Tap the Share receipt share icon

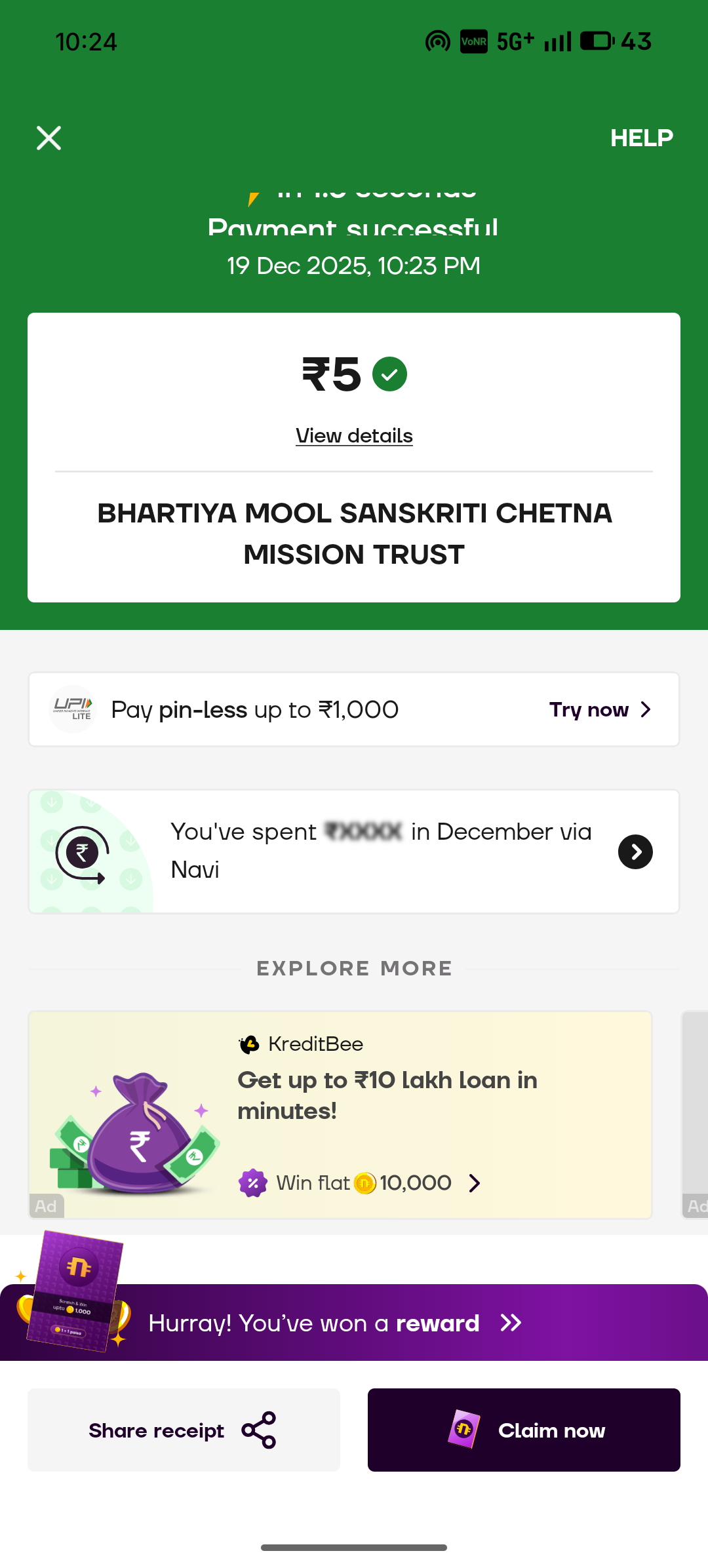point(259,1430)
